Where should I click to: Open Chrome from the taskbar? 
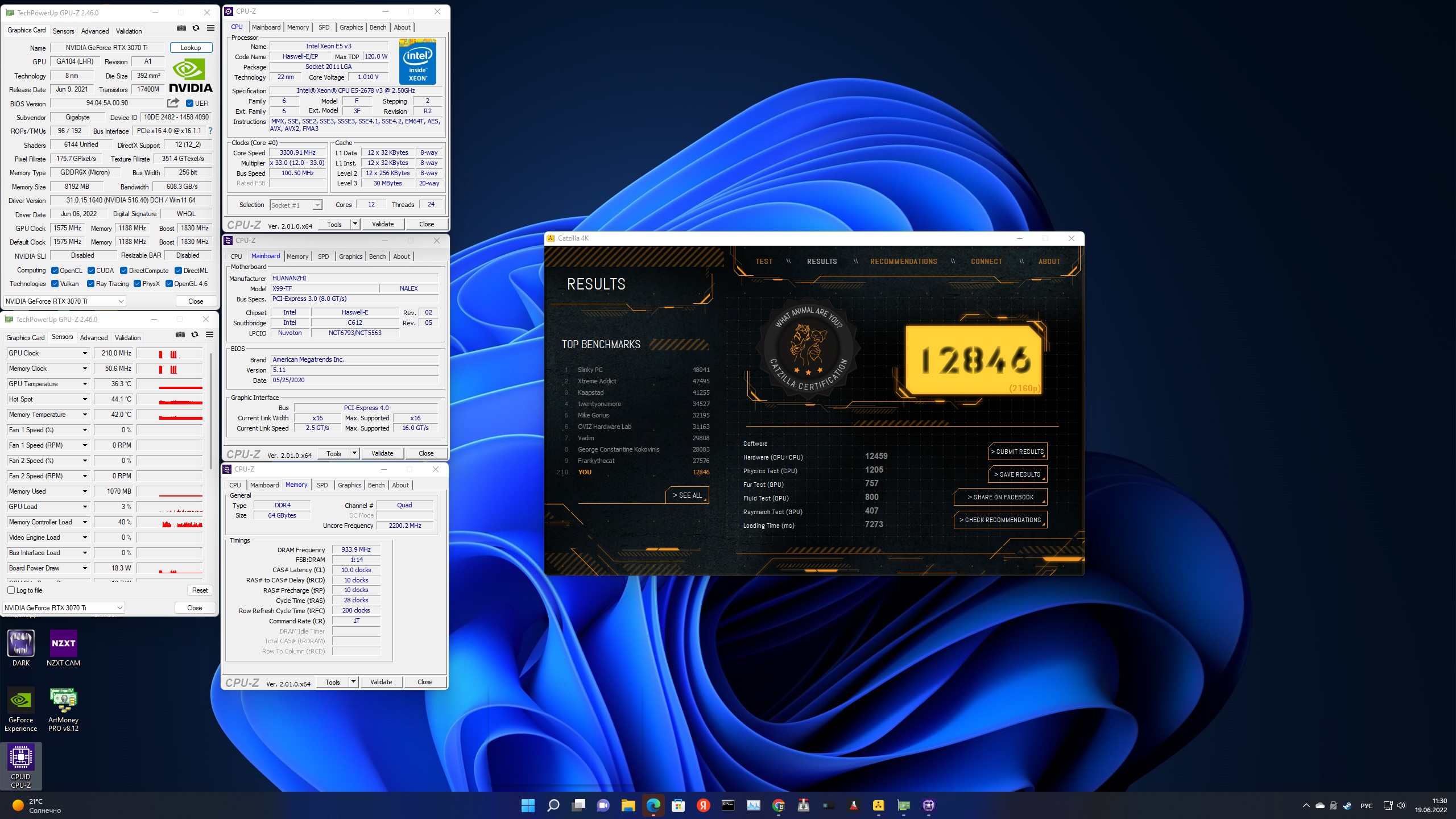point(779,805)
